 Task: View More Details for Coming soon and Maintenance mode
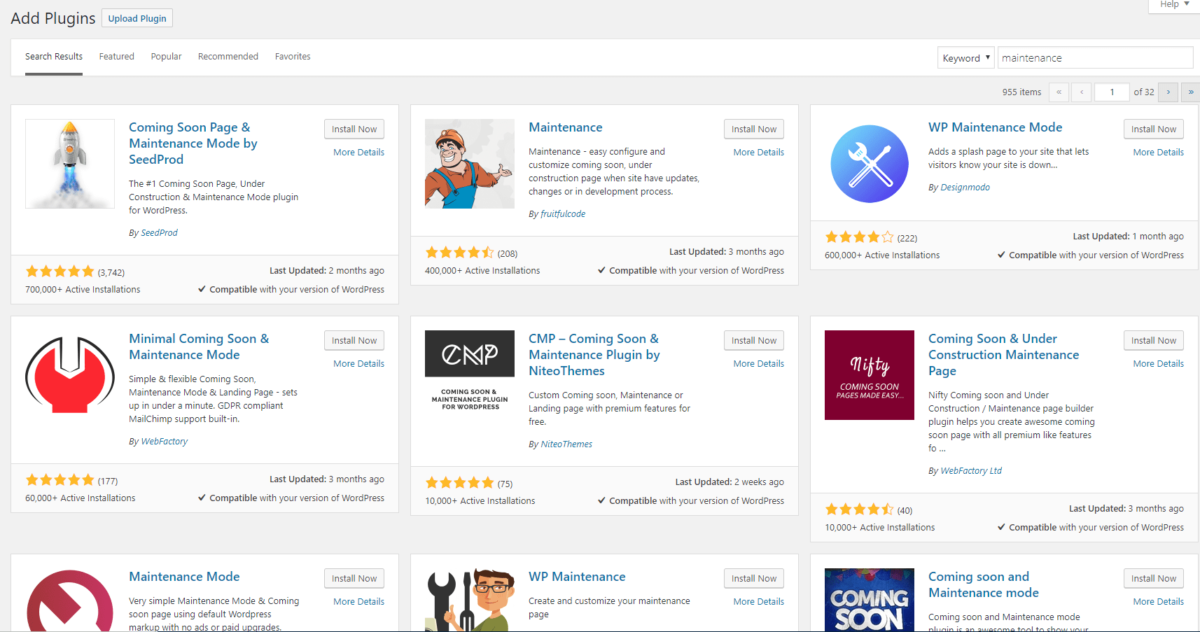pyautogui.click(x=1159, y=601)
